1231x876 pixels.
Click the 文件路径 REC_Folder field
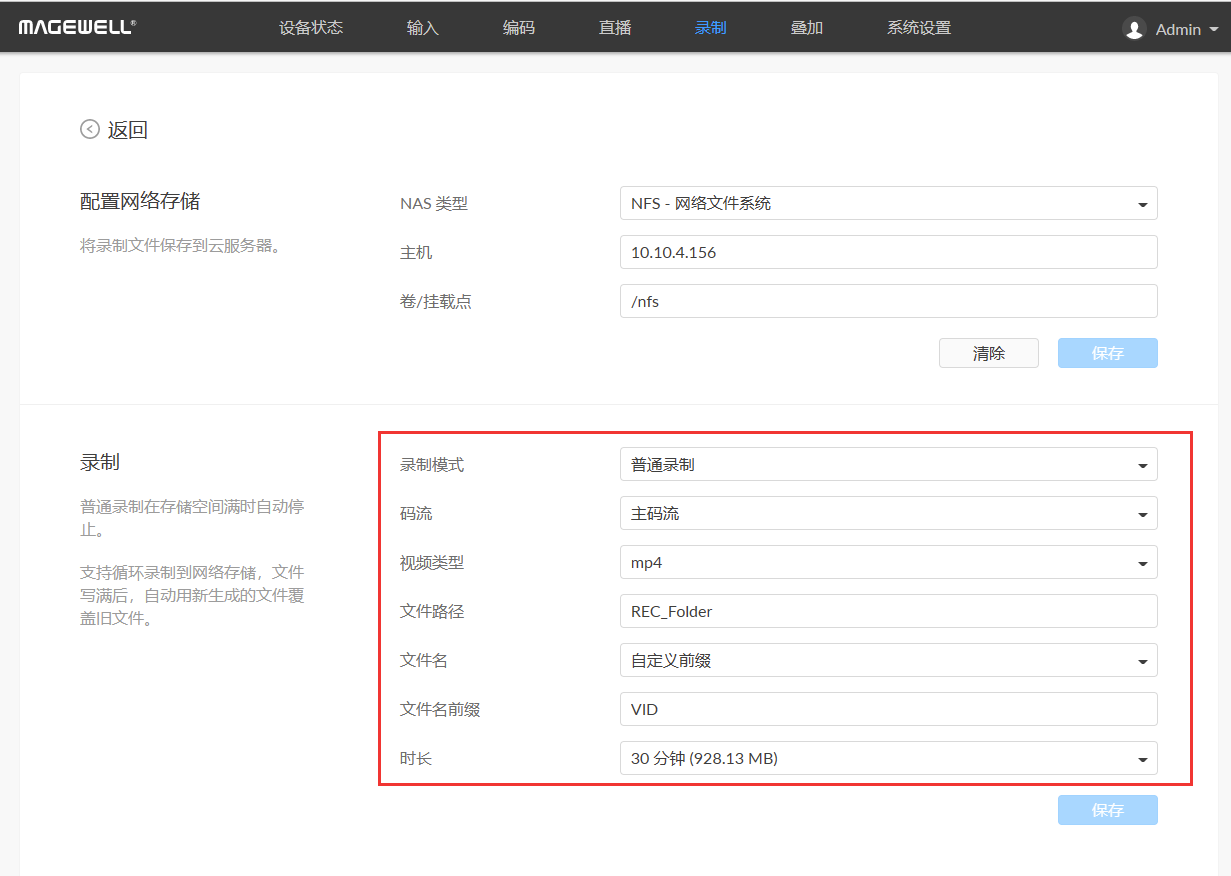click(x=888, y=611)
